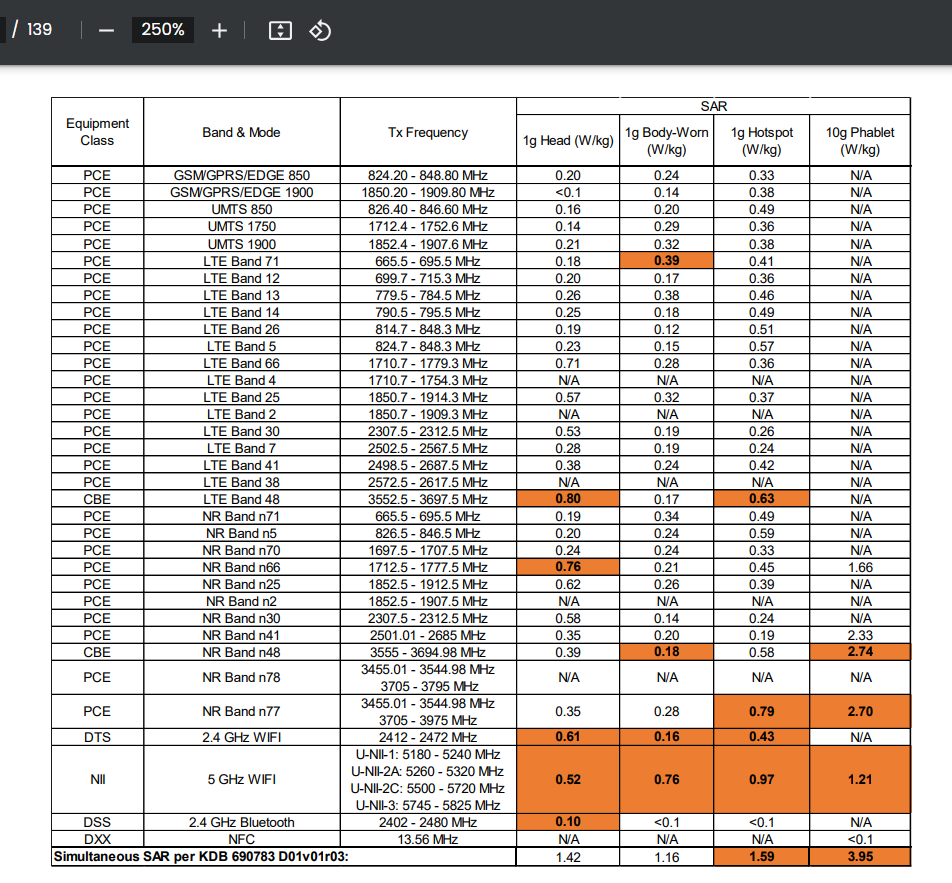
Task: Click the fit to page icon
Action: click(280, 30)
